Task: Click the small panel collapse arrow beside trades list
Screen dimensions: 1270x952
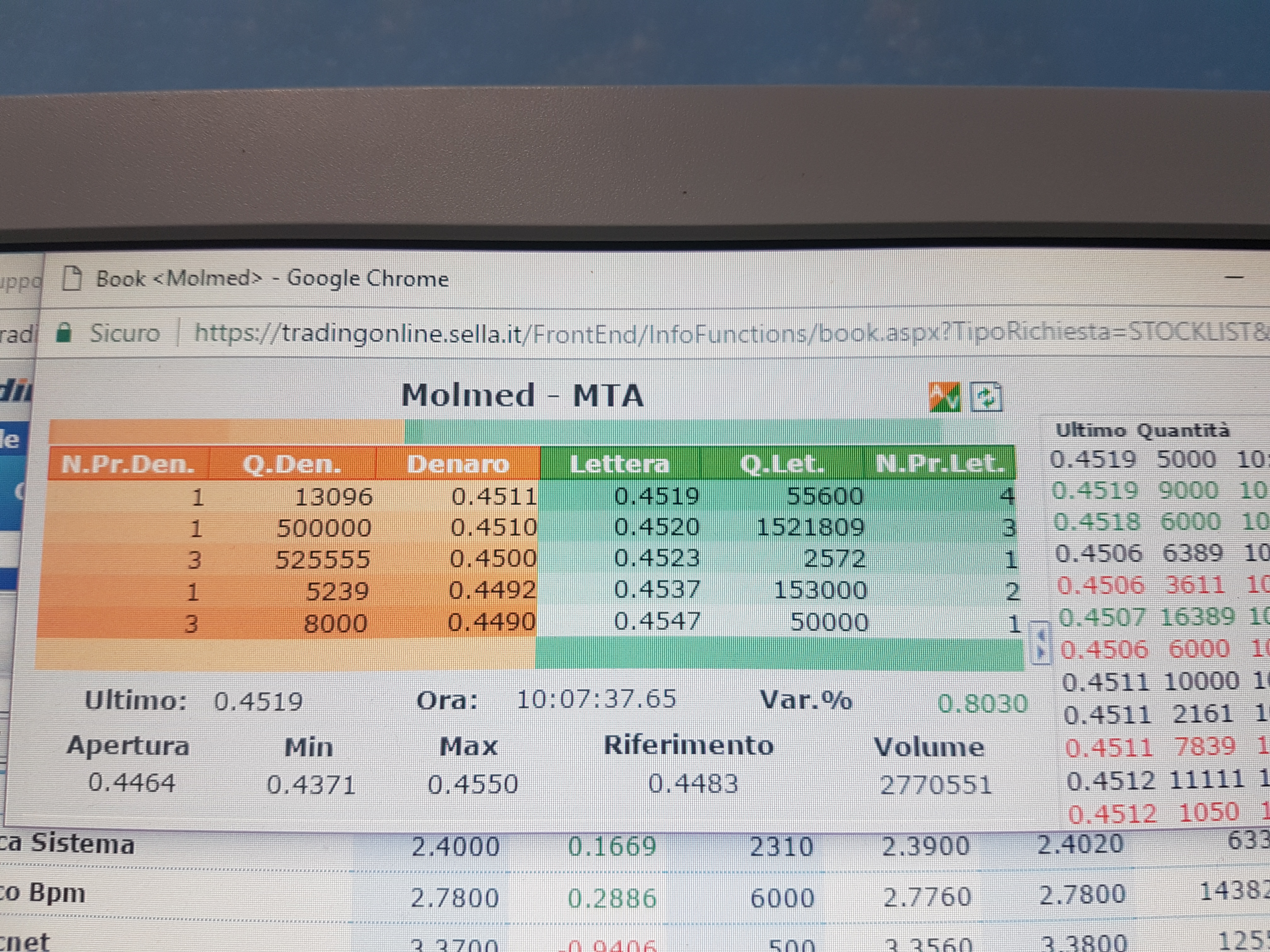Action: tap(1040, 643)
